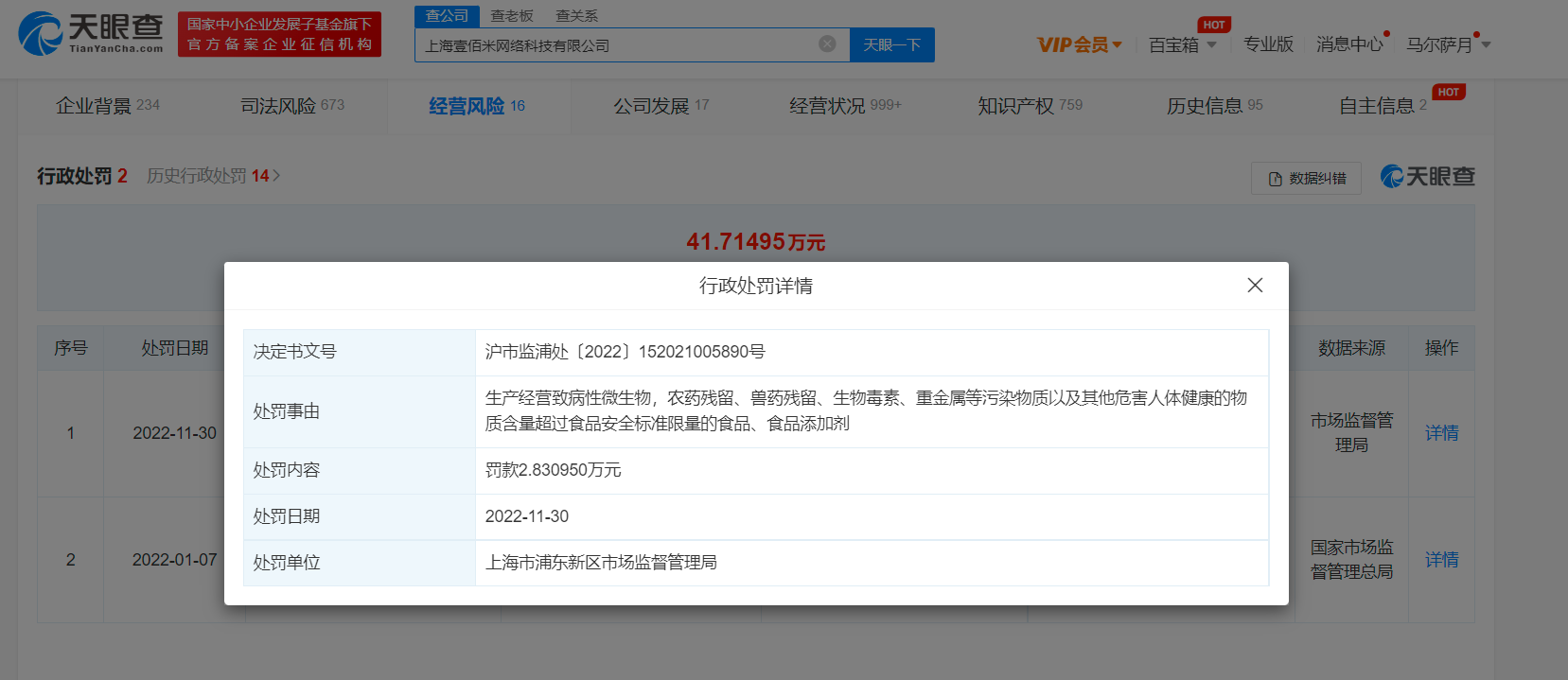The width and height of the screenshot is (1568, 680).
Task: Open 历史行政处罚 14 link
Action: click(213, 176)
